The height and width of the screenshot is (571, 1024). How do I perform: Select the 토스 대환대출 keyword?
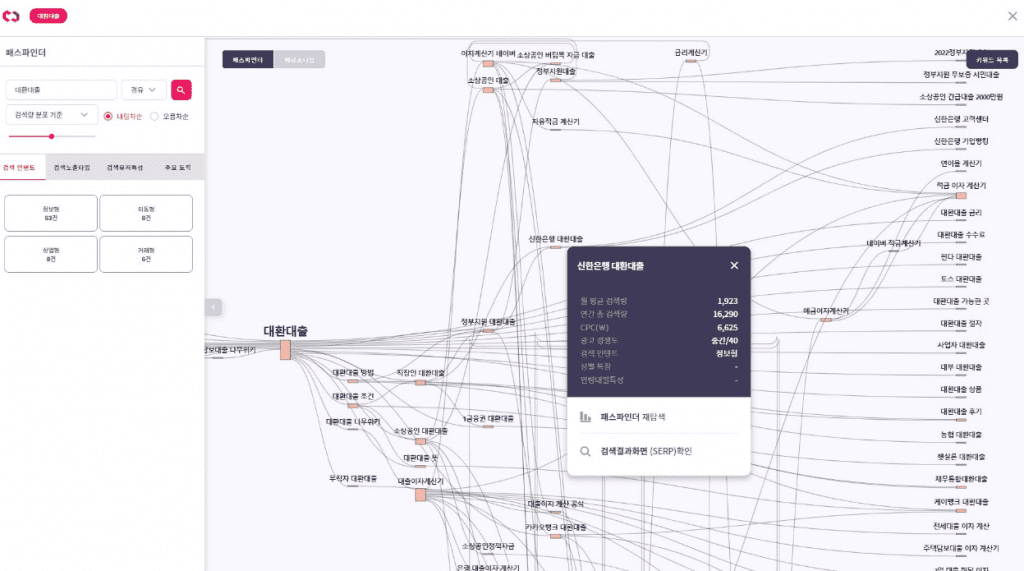point(961,280)
